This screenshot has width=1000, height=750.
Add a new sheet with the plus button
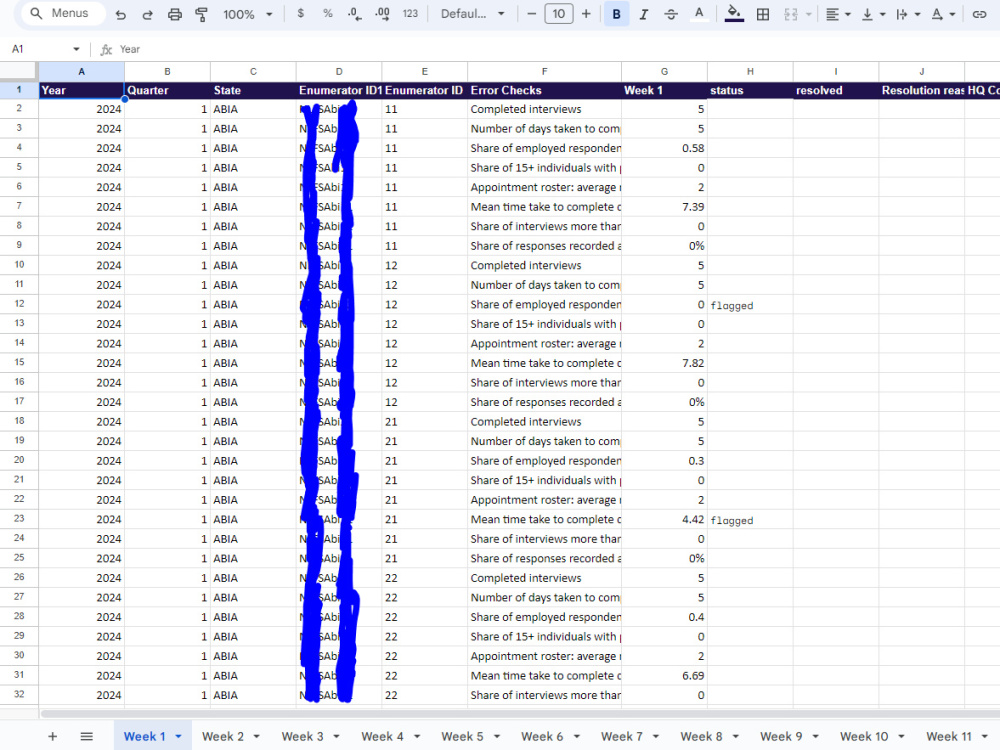(52, 735)
